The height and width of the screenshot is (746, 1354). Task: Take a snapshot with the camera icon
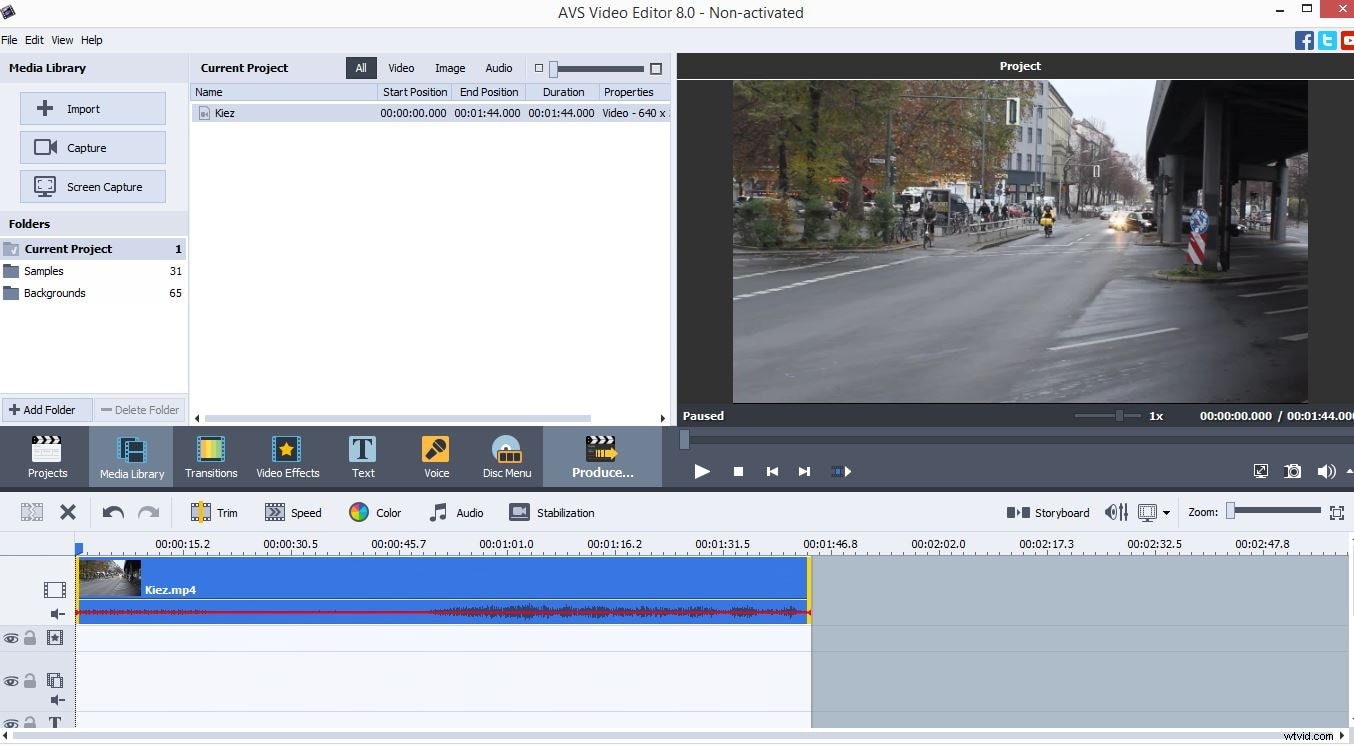1292,471
